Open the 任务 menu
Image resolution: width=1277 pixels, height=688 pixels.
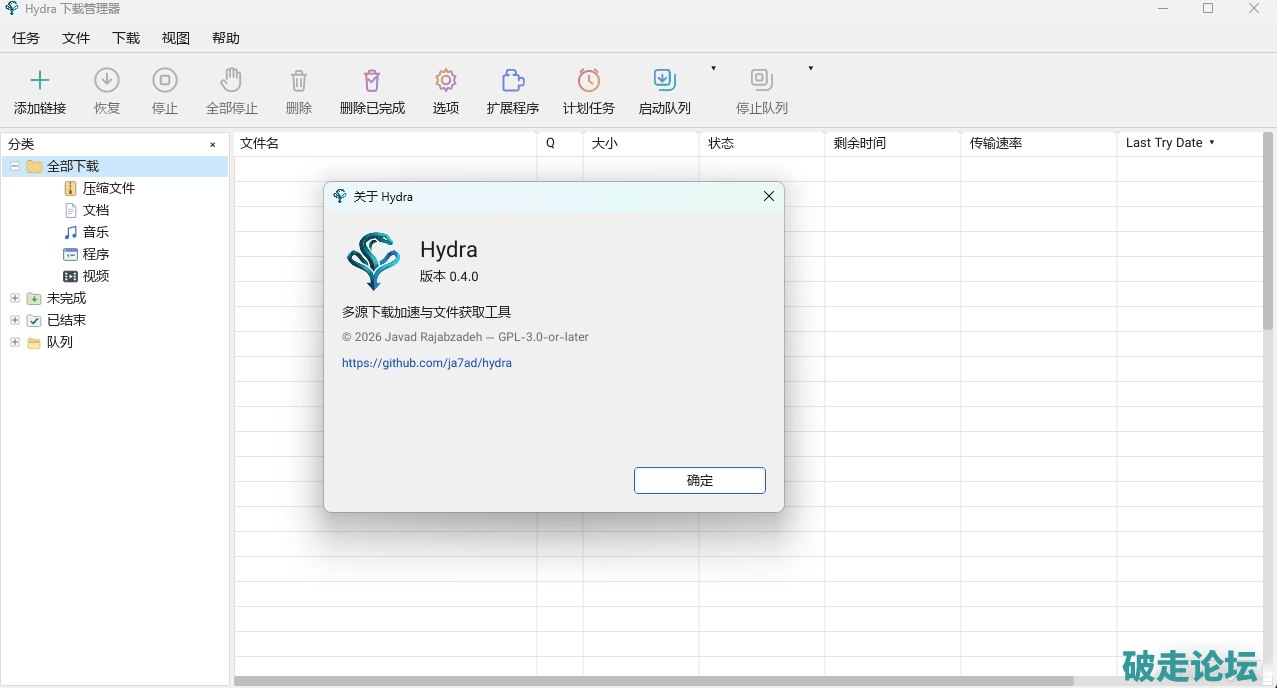[x=26, y=38]
